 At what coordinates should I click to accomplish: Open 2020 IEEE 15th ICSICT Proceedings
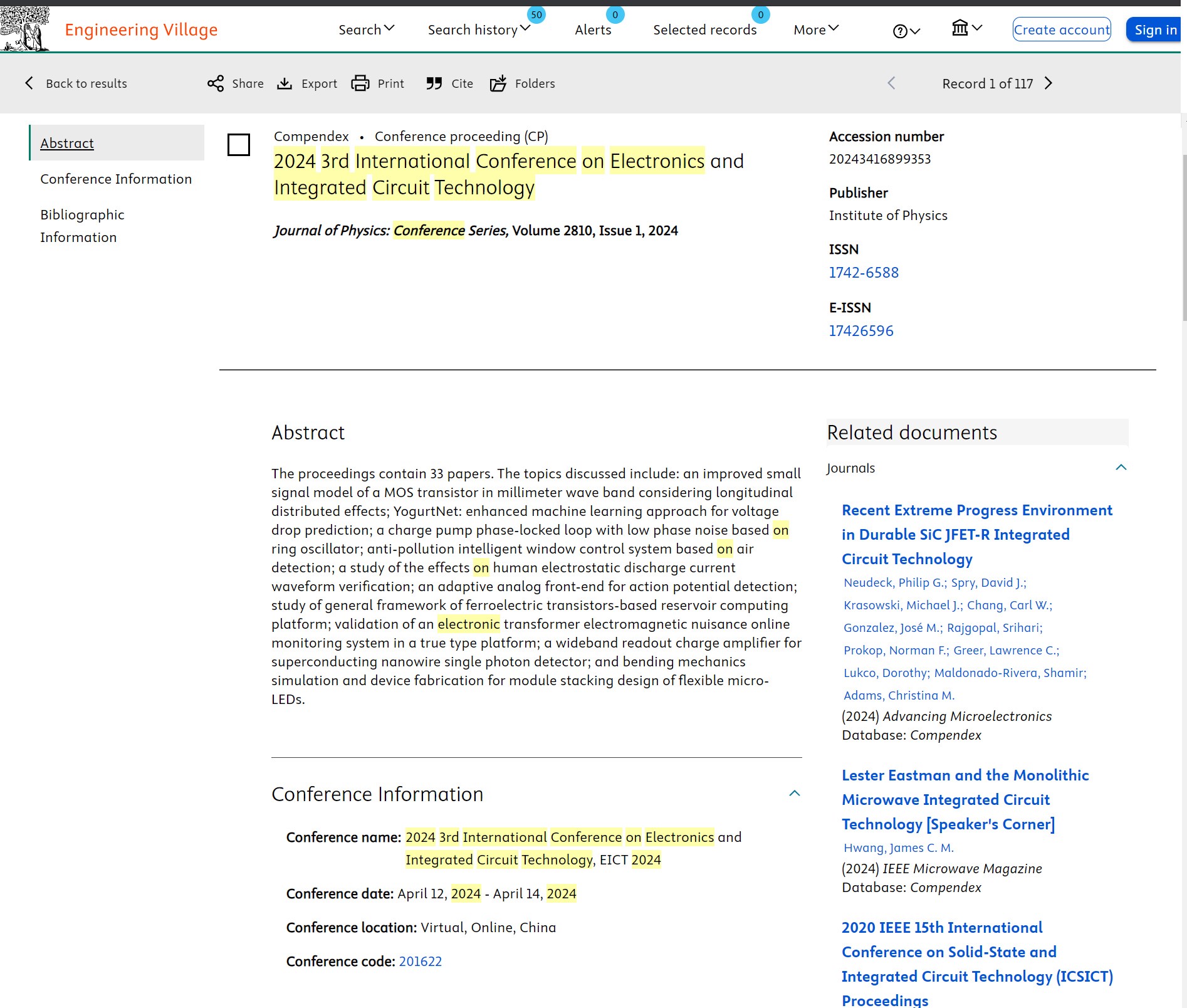(977, 963)
